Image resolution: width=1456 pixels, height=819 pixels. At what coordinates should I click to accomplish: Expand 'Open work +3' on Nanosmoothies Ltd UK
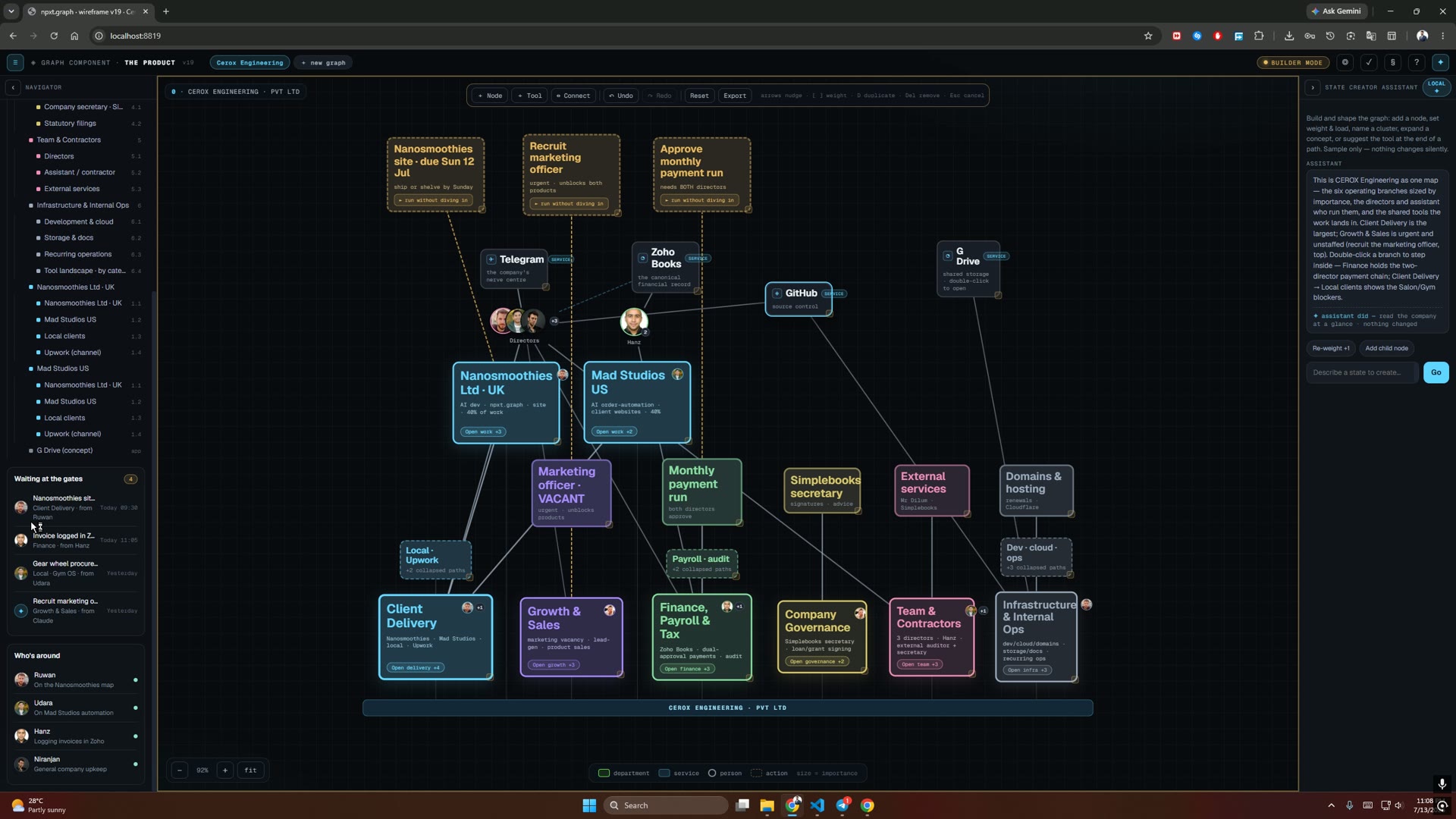483,431
